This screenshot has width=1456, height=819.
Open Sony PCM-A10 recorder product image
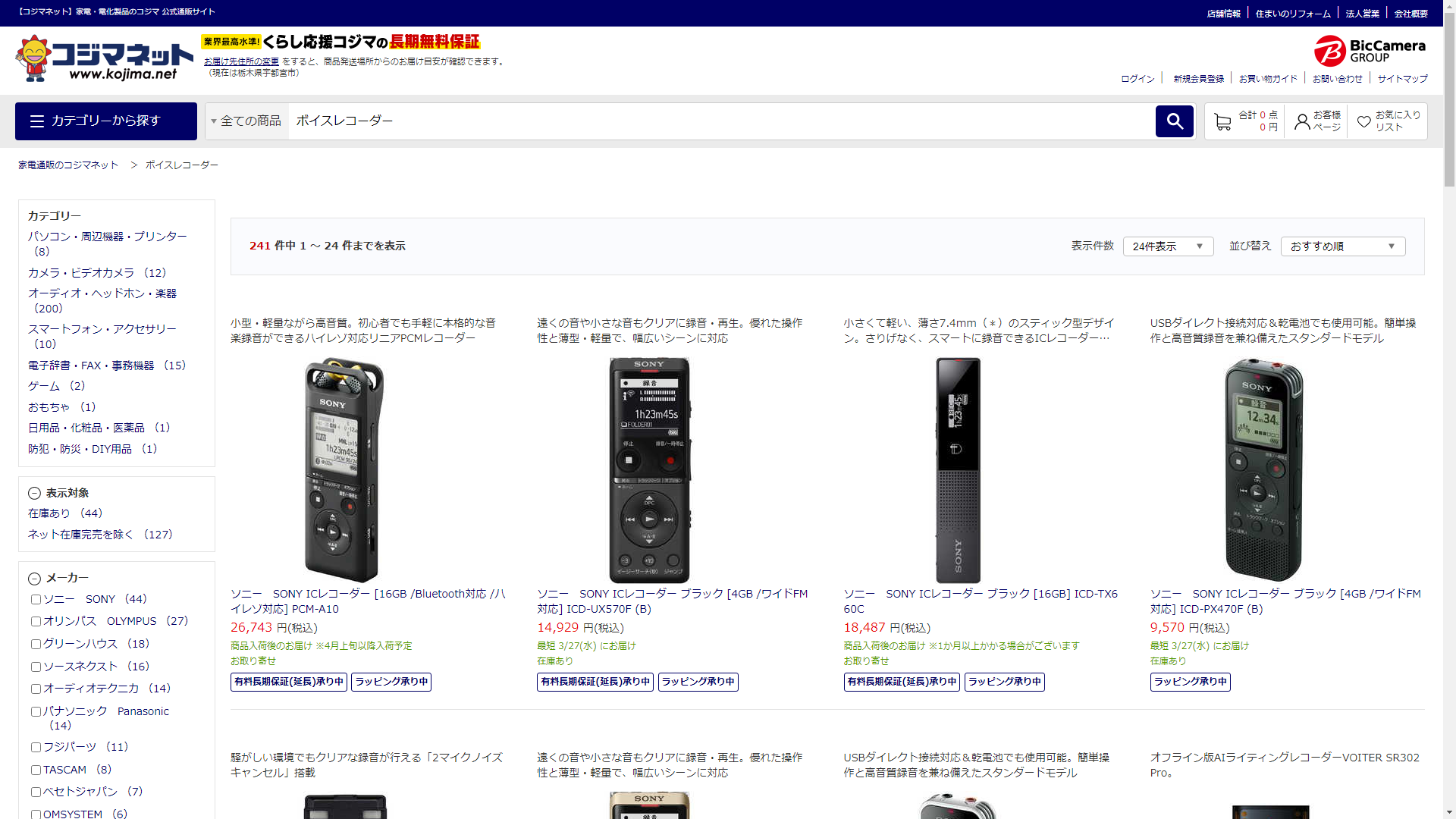click(344, 469)
